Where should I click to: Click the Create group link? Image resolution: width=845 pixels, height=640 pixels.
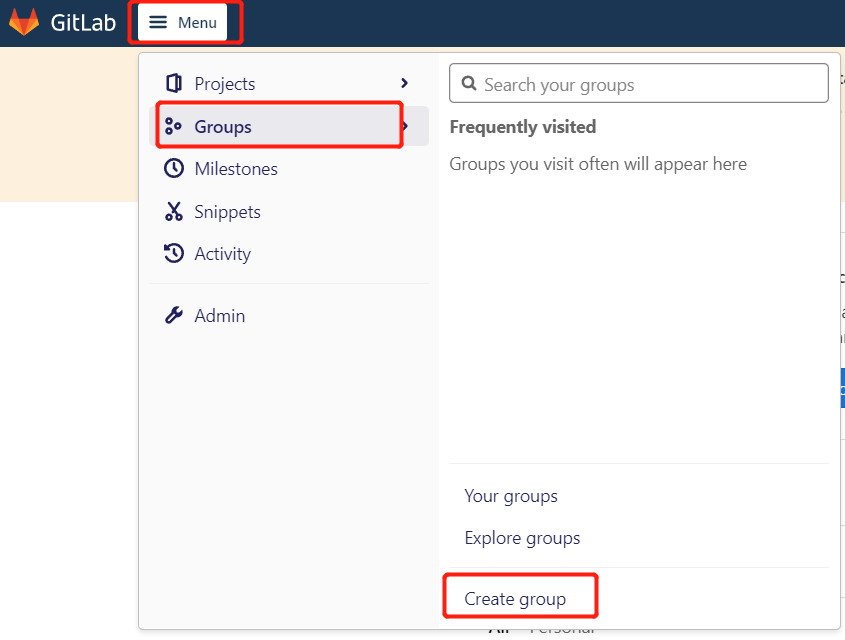515,599
